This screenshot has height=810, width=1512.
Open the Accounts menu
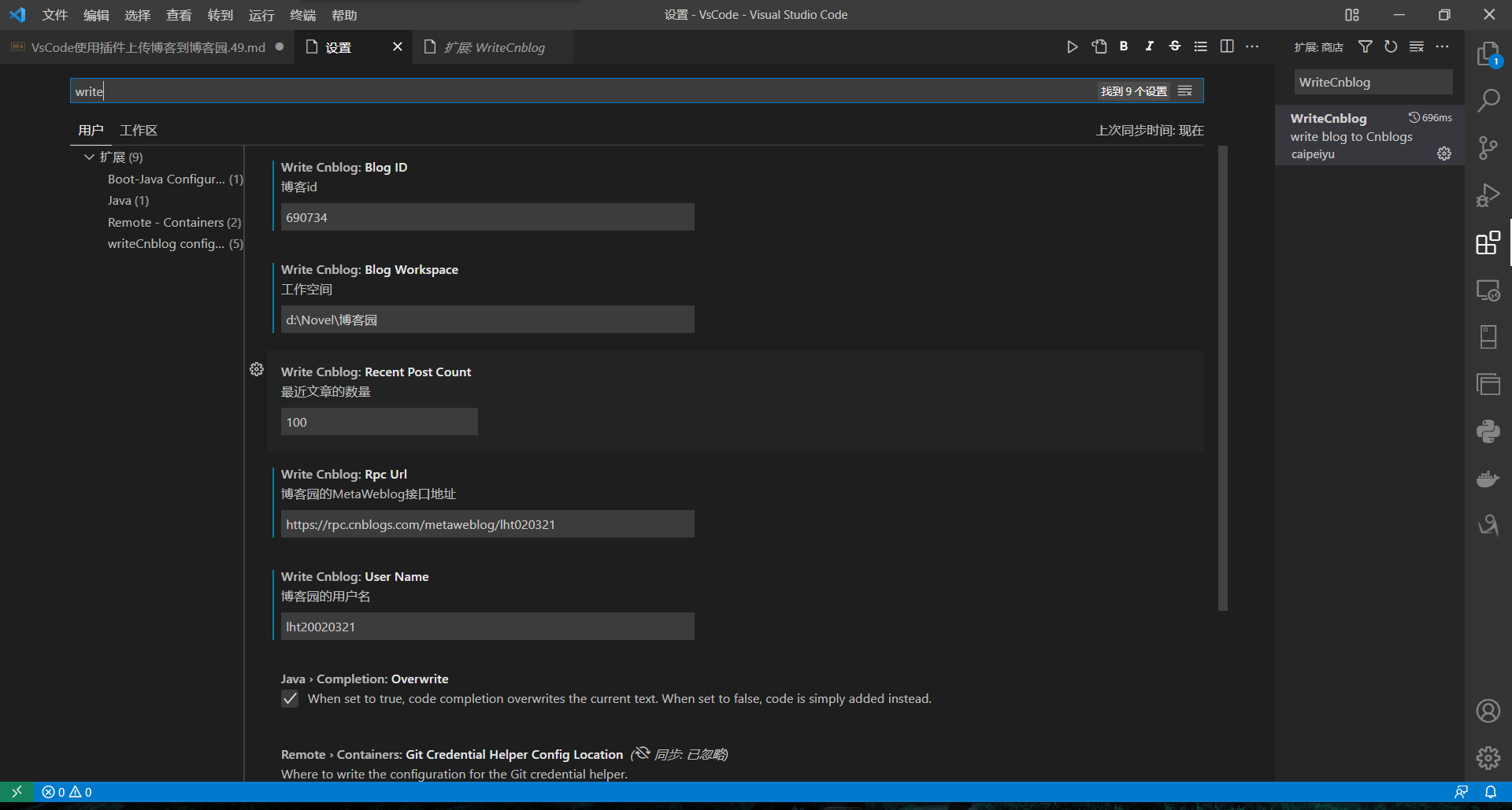[1488, 711]
